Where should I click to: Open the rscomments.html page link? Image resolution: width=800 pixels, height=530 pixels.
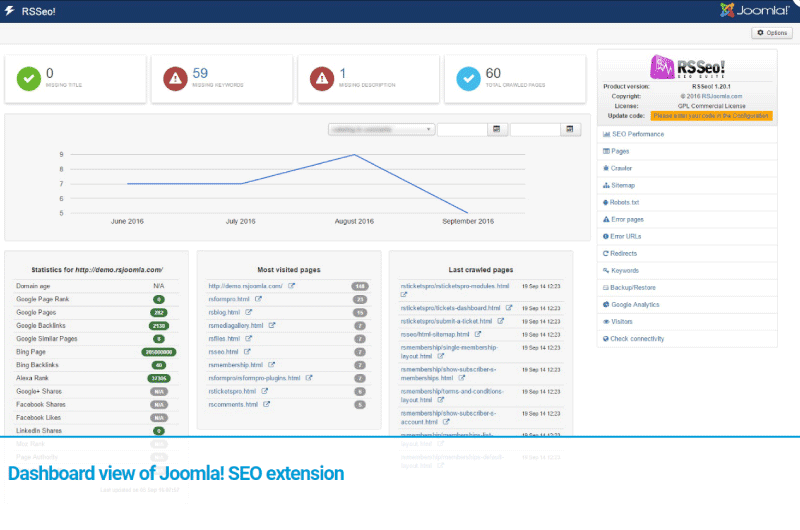pyautogui.click(x=233, y=405)
